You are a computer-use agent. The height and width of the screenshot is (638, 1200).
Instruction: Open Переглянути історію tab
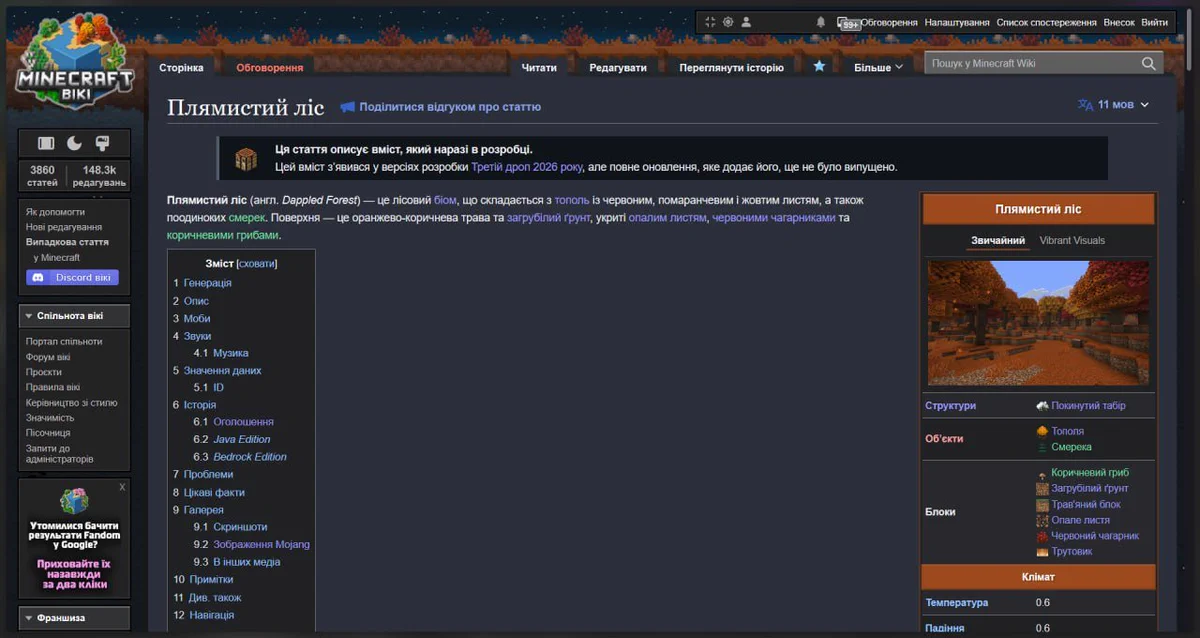click(x=731, y=67)
